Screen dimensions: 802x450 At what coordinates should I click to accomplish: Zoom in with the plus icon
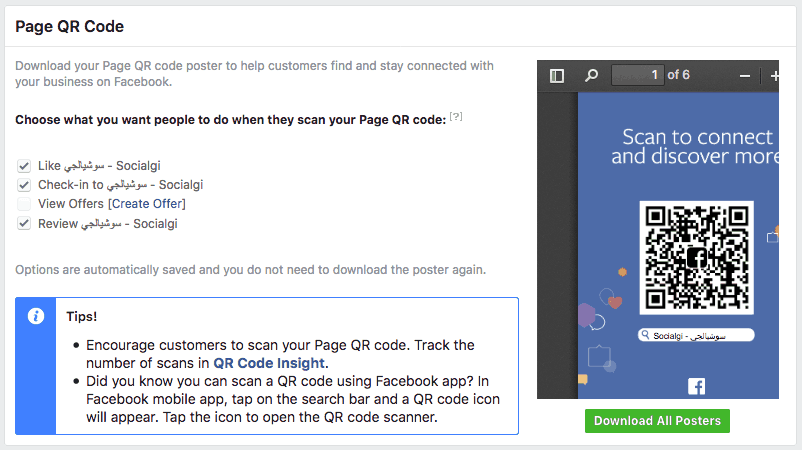tap(774, 76)
